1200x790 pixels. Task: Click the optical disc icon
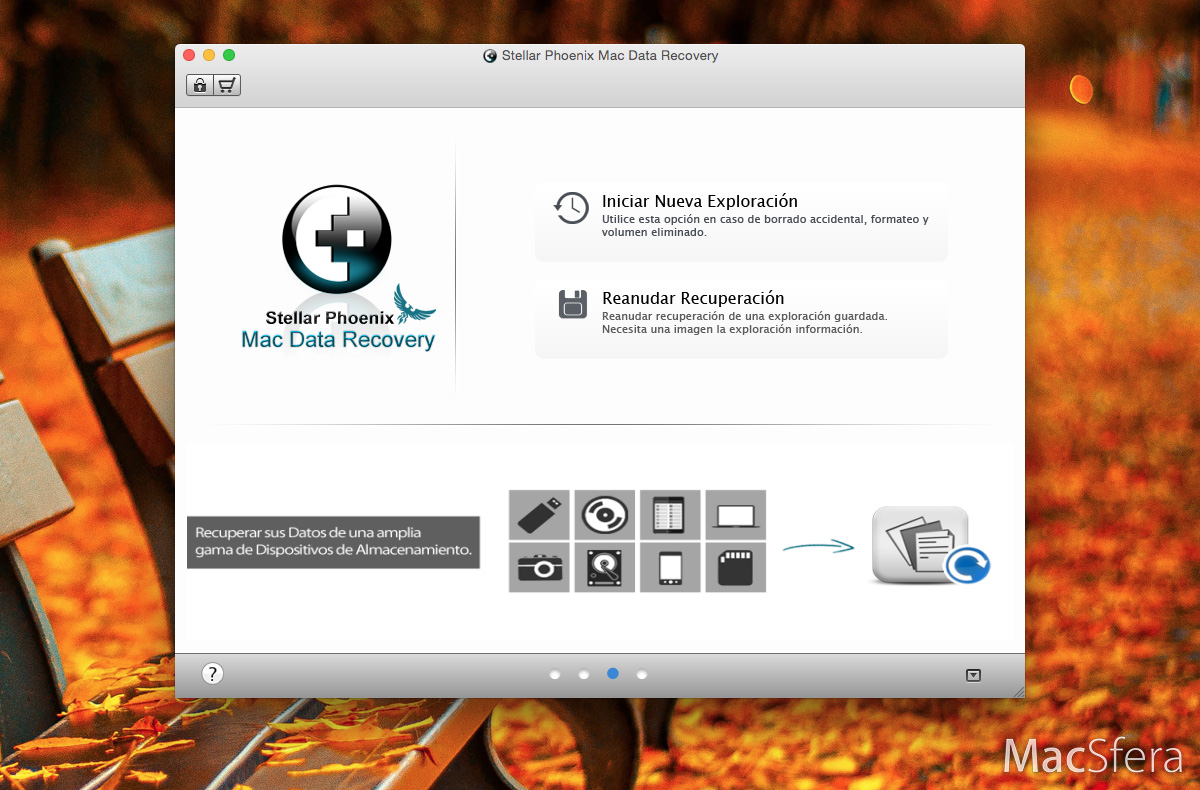pyautogui.click(x=605, y=515)
